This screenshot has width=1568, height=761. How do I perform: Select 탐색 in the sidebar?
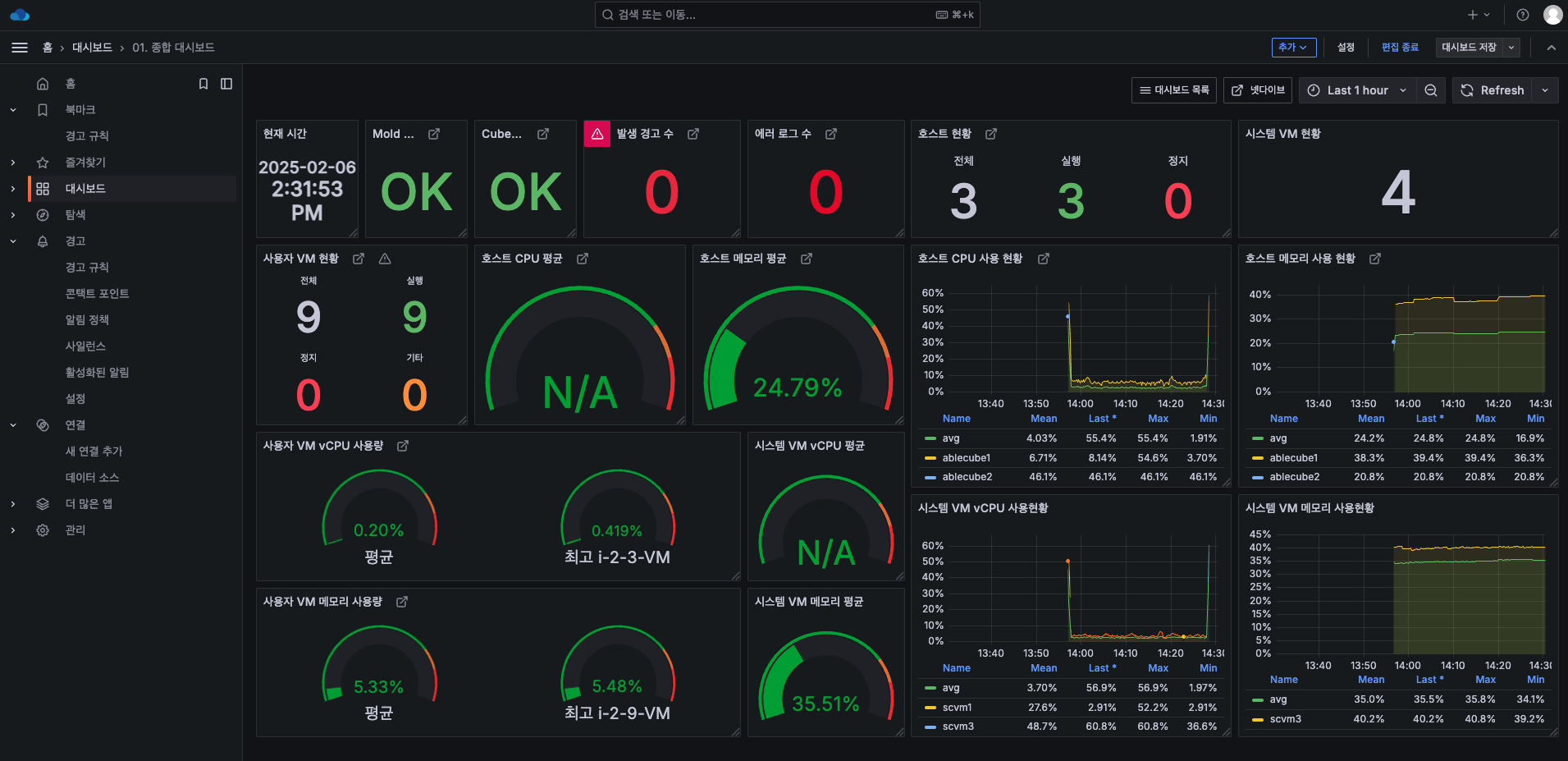click(75, 215)
